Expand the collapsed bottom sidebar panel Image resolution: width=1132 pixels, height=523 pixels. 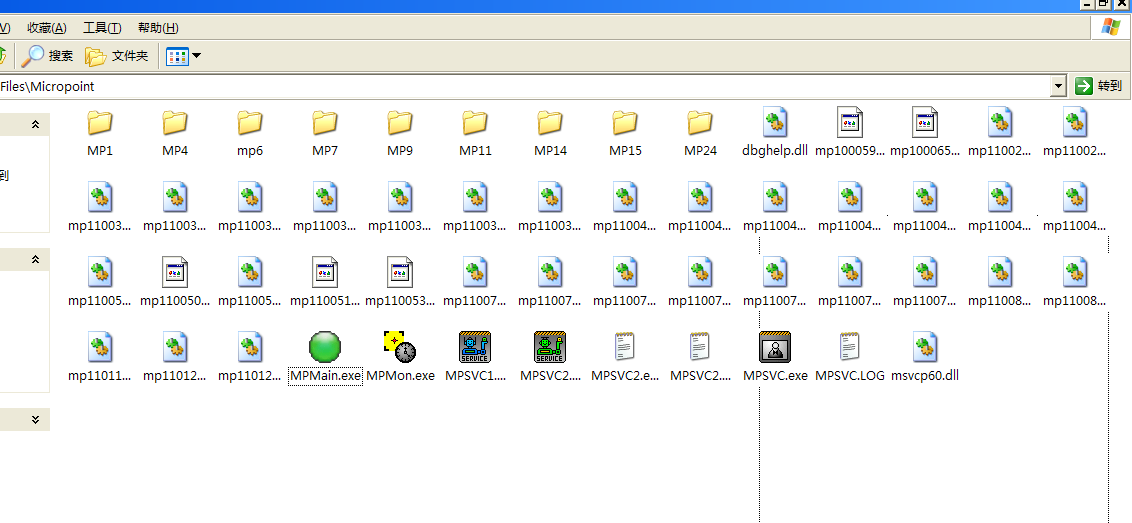(35, 420)
